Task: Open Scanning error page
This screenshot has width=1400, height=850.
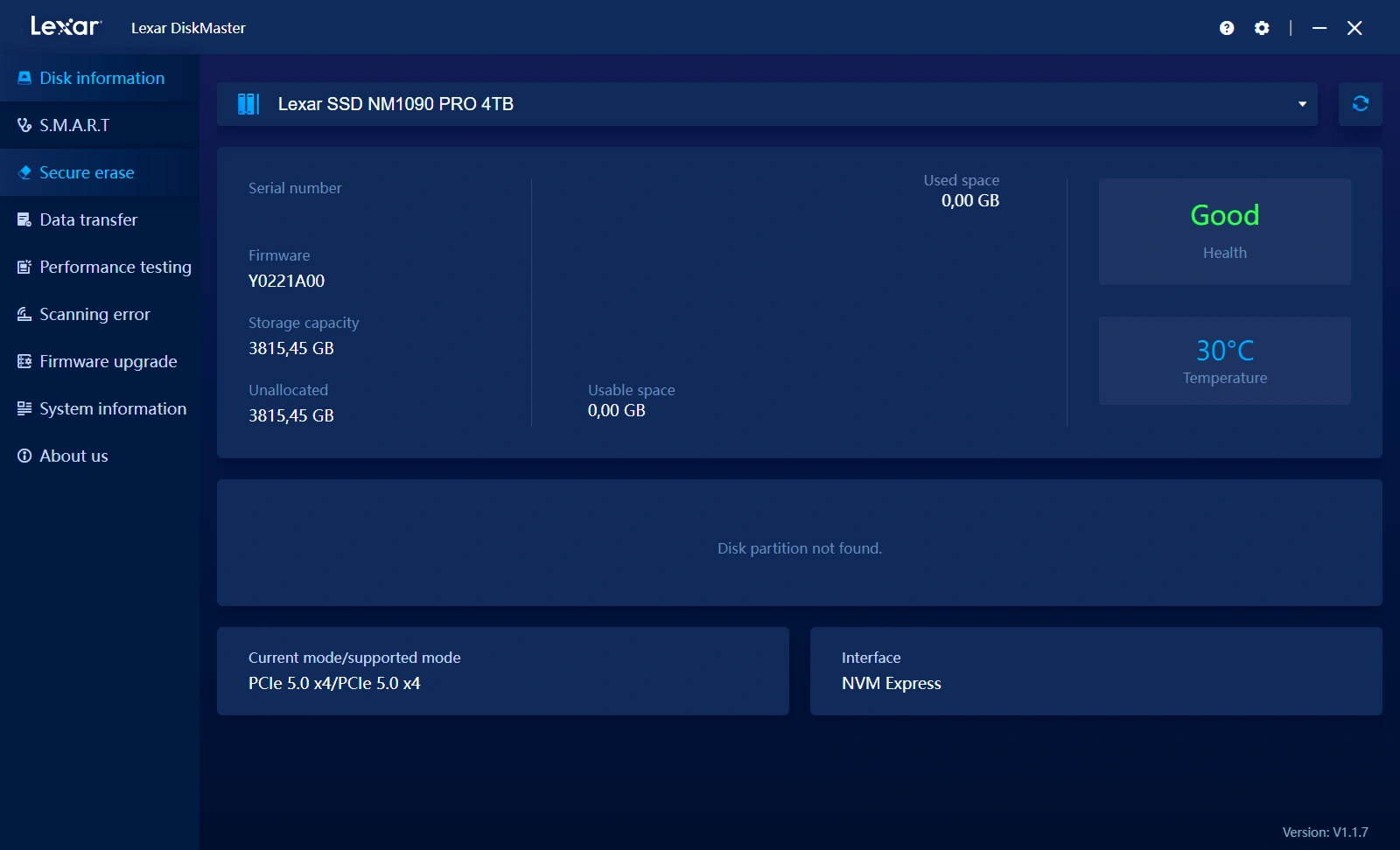Action: coord(100,314)
